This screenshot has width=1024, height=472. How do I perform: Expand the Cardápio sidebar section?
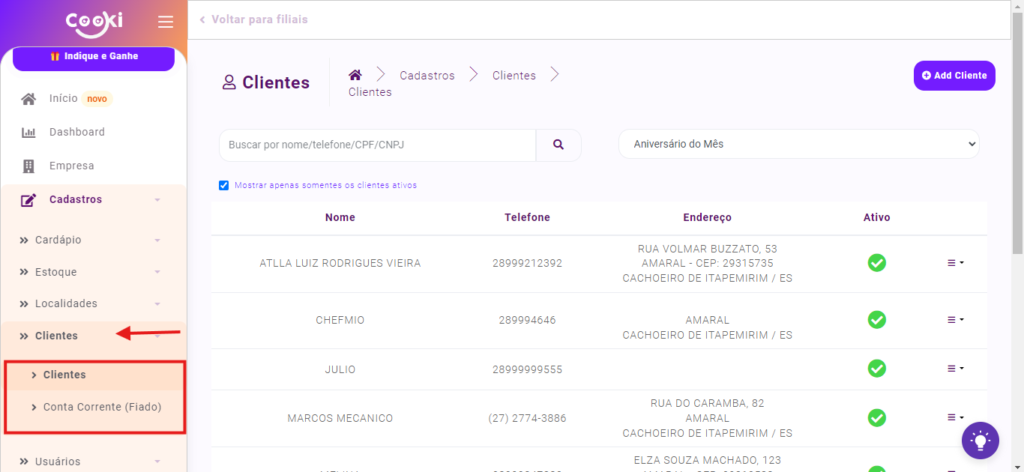pyautogui.click(x=92, y=240)
